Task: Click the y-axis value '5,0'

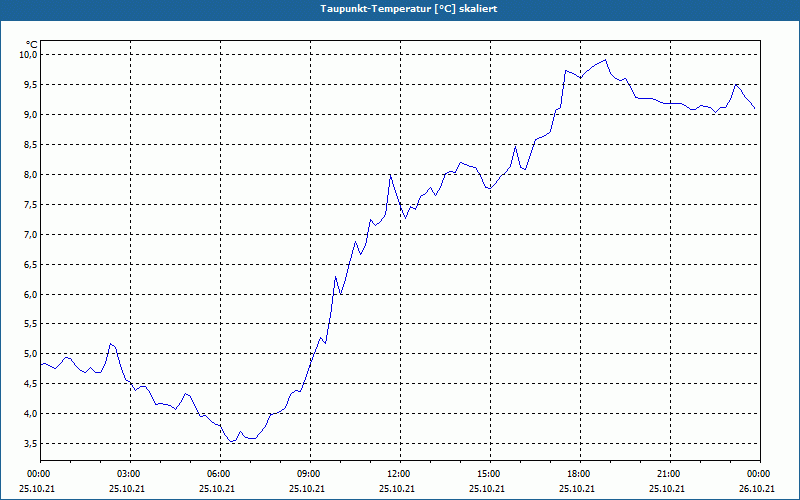Action: tap(31, 354)
